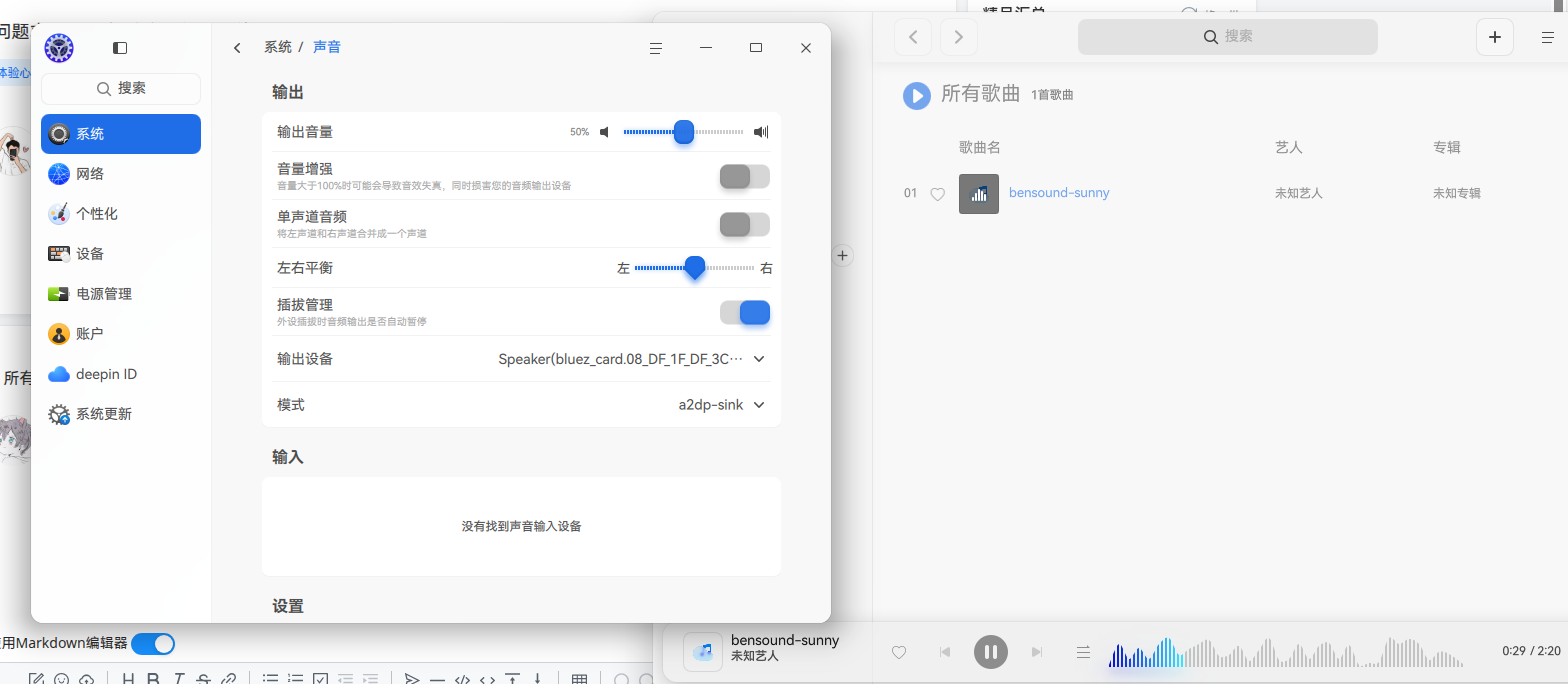This screenshot has height=684, width=1568.
Task: Pause the playing song
Action: [990, 652]
